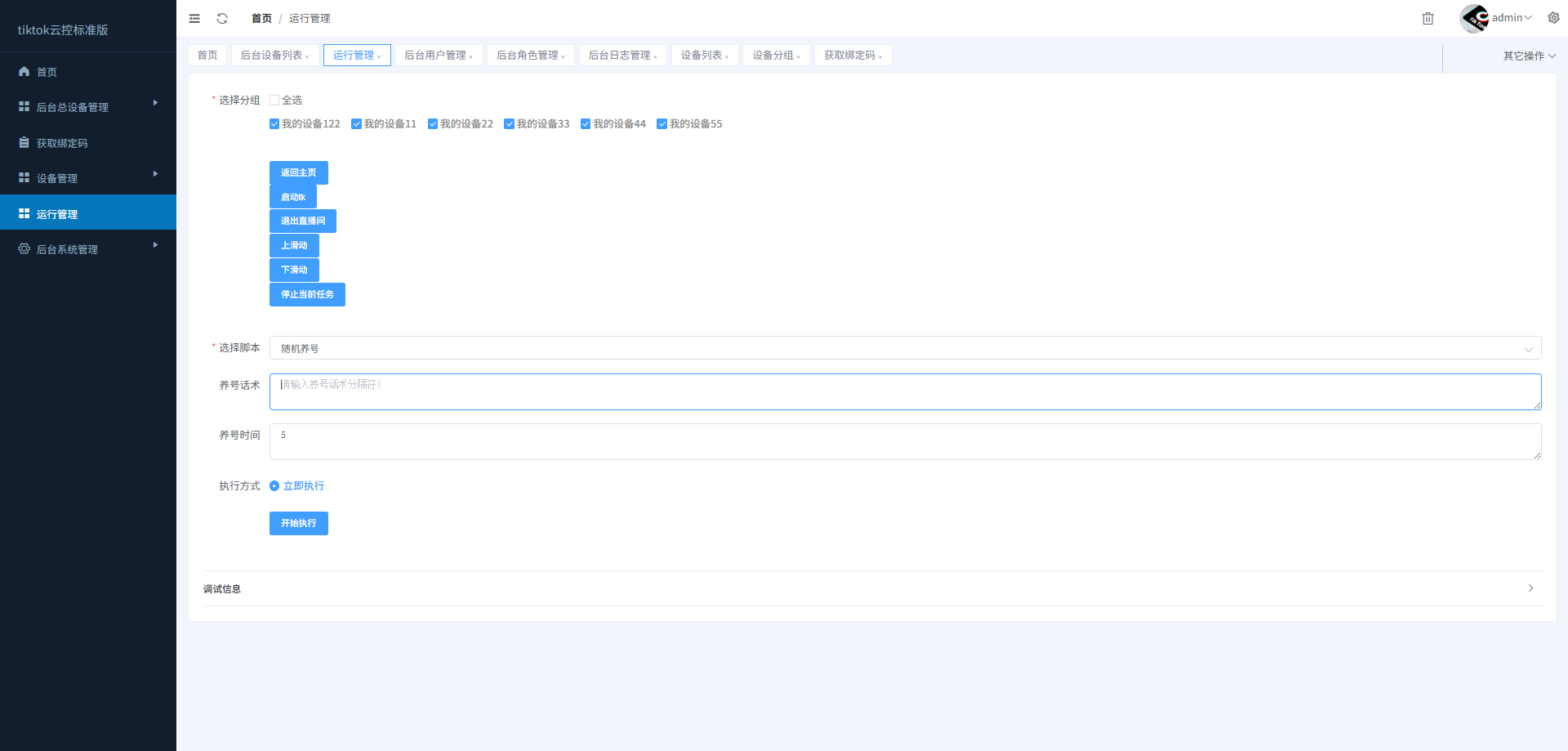This screenshot has width=1568, height=751.
Task: Check the 全选 checkbox
Action: coord(274,101)
